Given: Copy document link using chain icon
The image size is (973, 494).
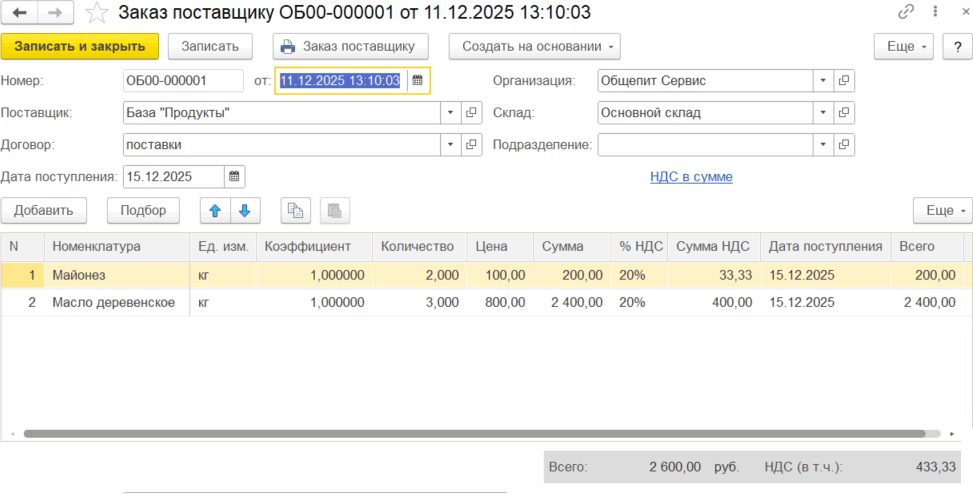Looking at the screenshot, I should (906, 13).
